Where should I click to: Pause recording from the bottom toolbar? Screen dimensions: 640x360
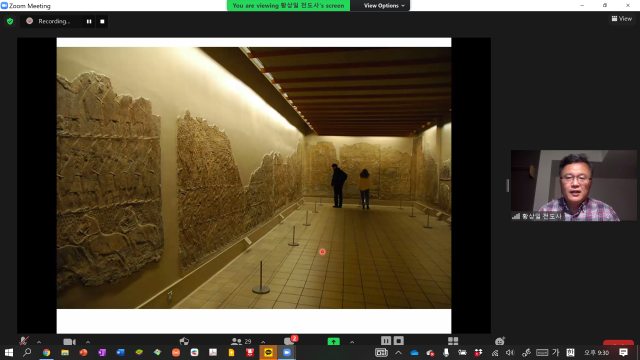(386, 340)
